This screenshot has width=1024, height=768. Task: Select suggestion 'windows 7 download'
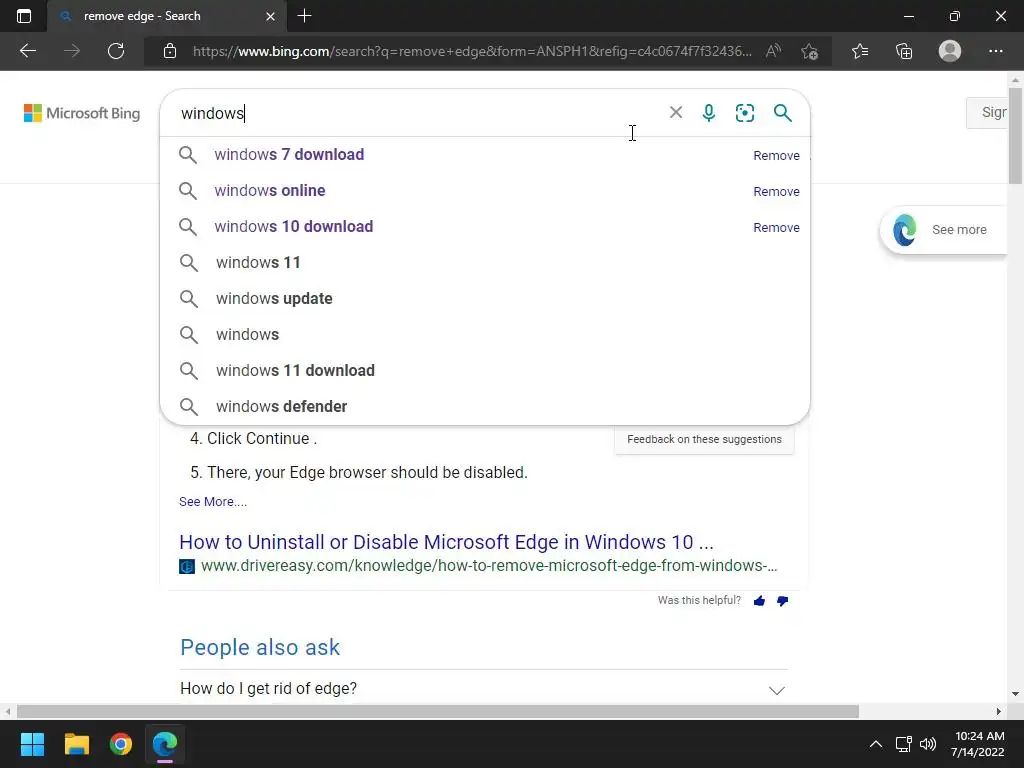coord(485,155)
